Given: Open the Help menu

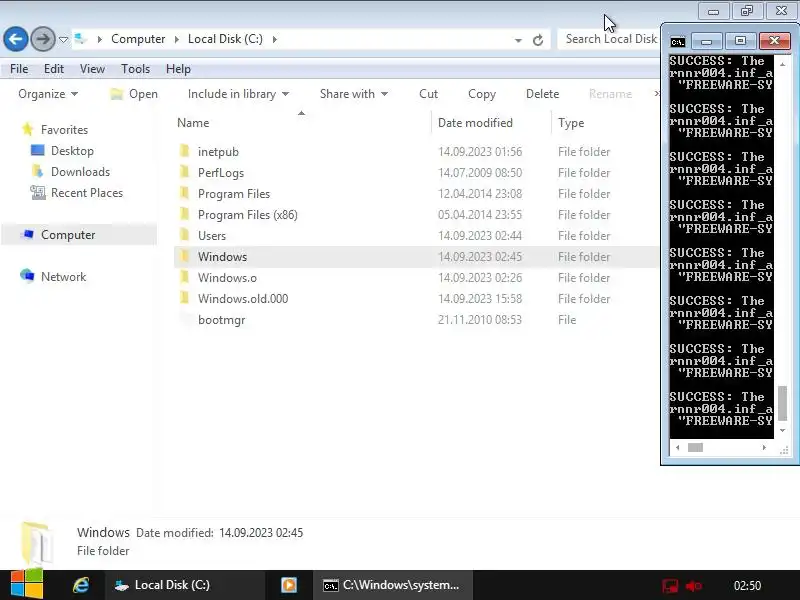Looking at the screenshot, I should point(178,69).
